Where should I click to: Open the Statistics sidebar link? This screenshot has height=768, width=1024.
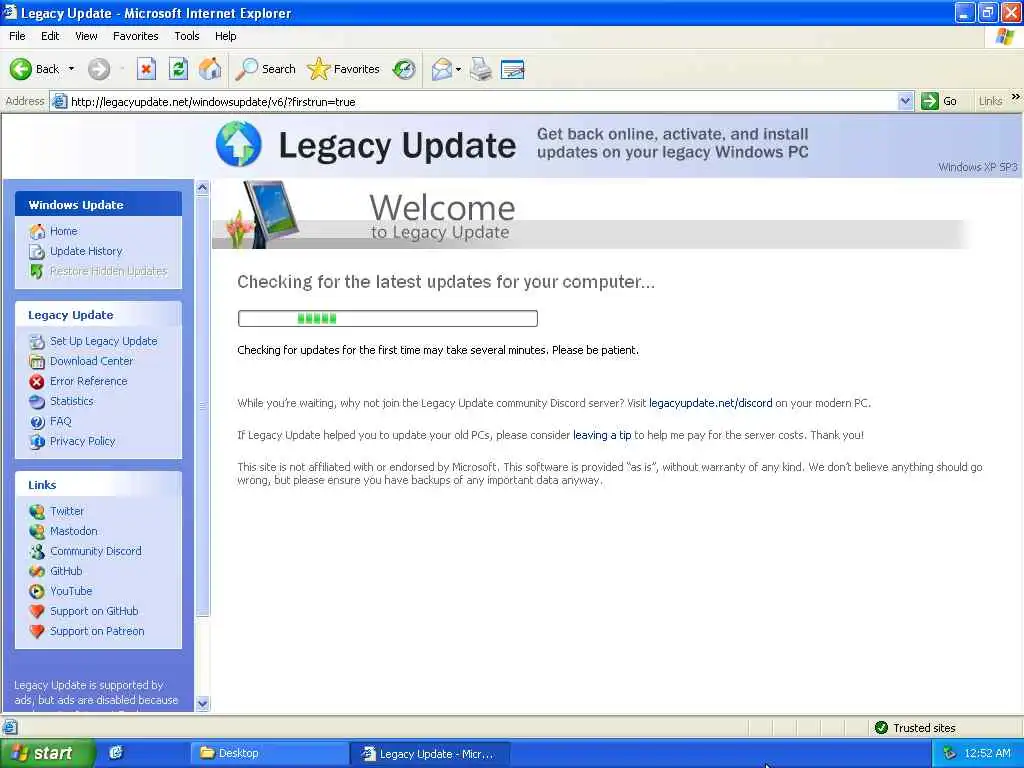[72, 402]
